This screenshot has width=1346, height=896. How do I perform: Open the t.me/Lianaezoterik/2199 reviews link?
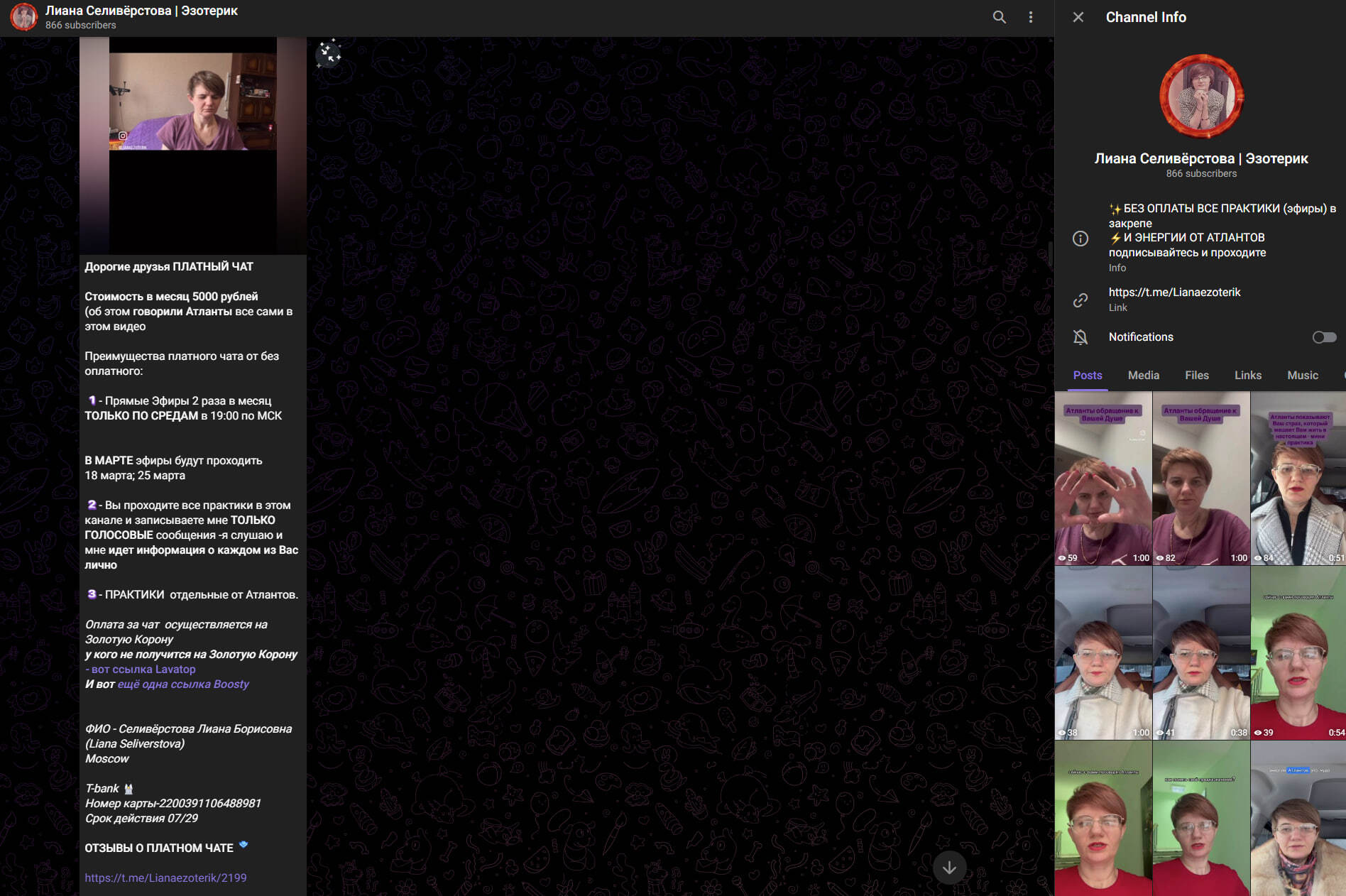click(x=165, y=878)
